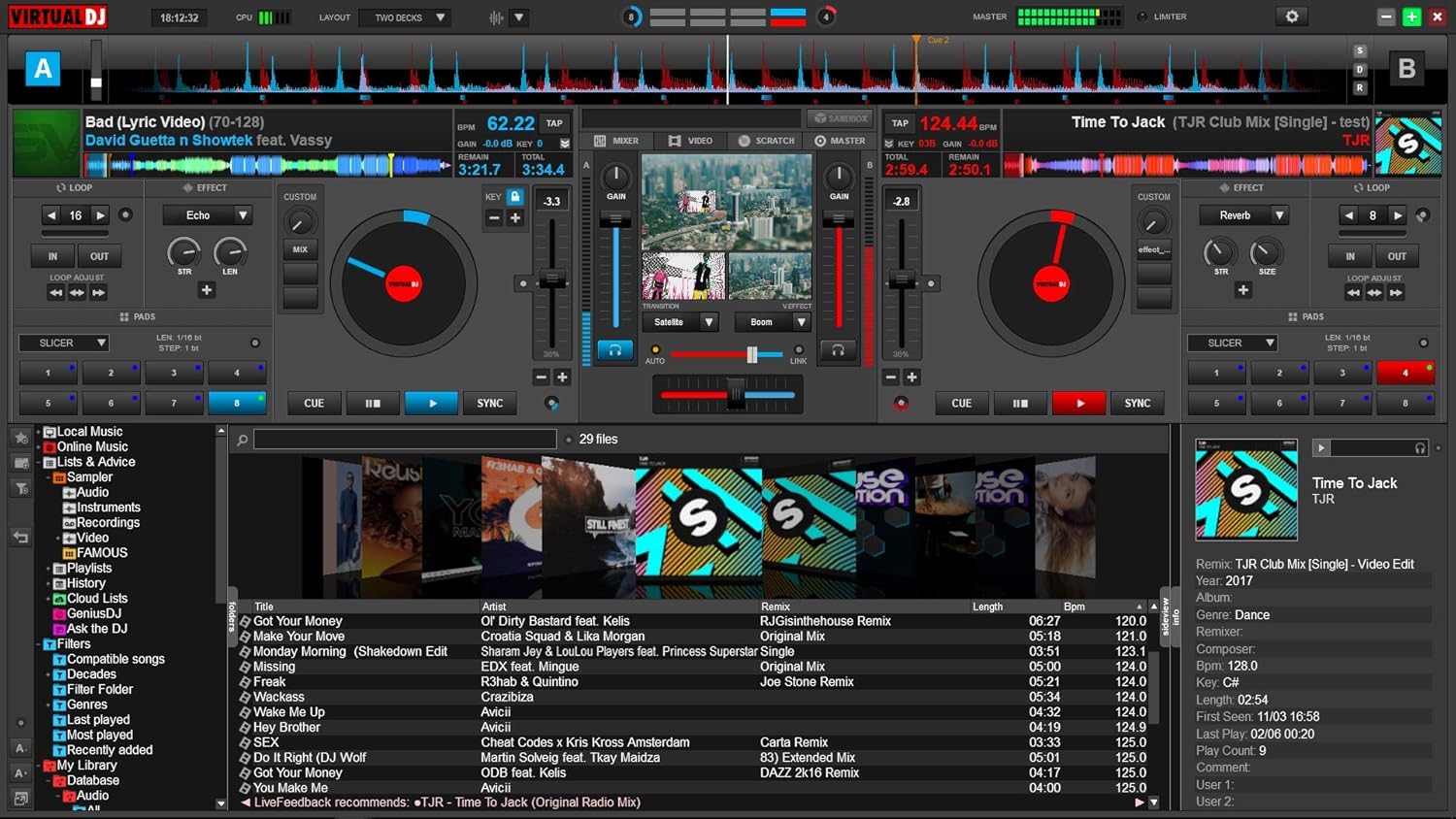
Task: Toggle the crossfader Auto option
Action: (655, 350)
